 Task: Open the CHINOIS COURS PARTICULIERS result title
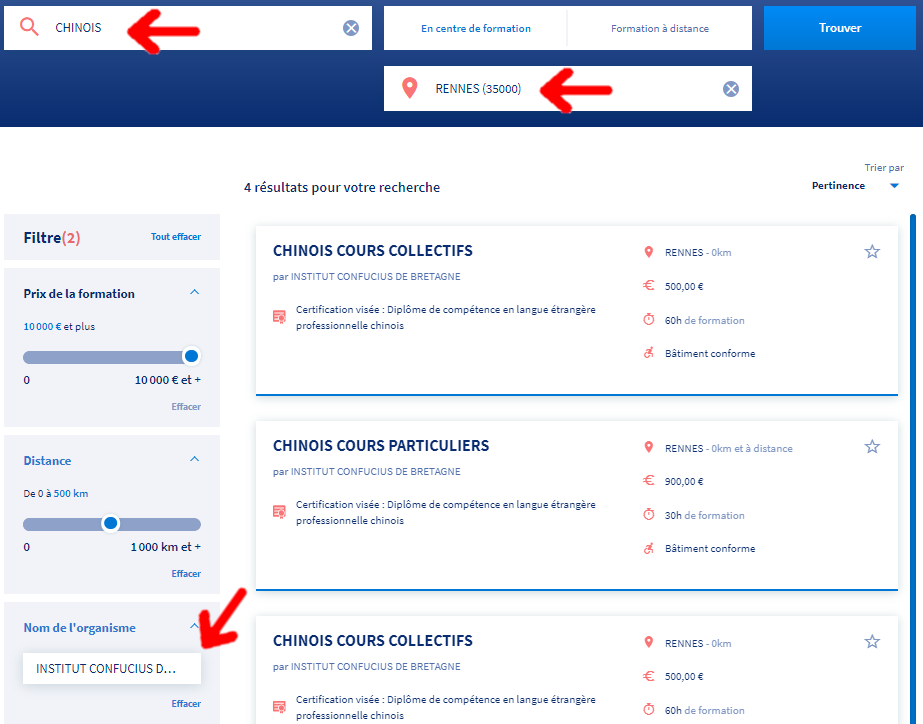pyautogui.click(x=381, y=446)
